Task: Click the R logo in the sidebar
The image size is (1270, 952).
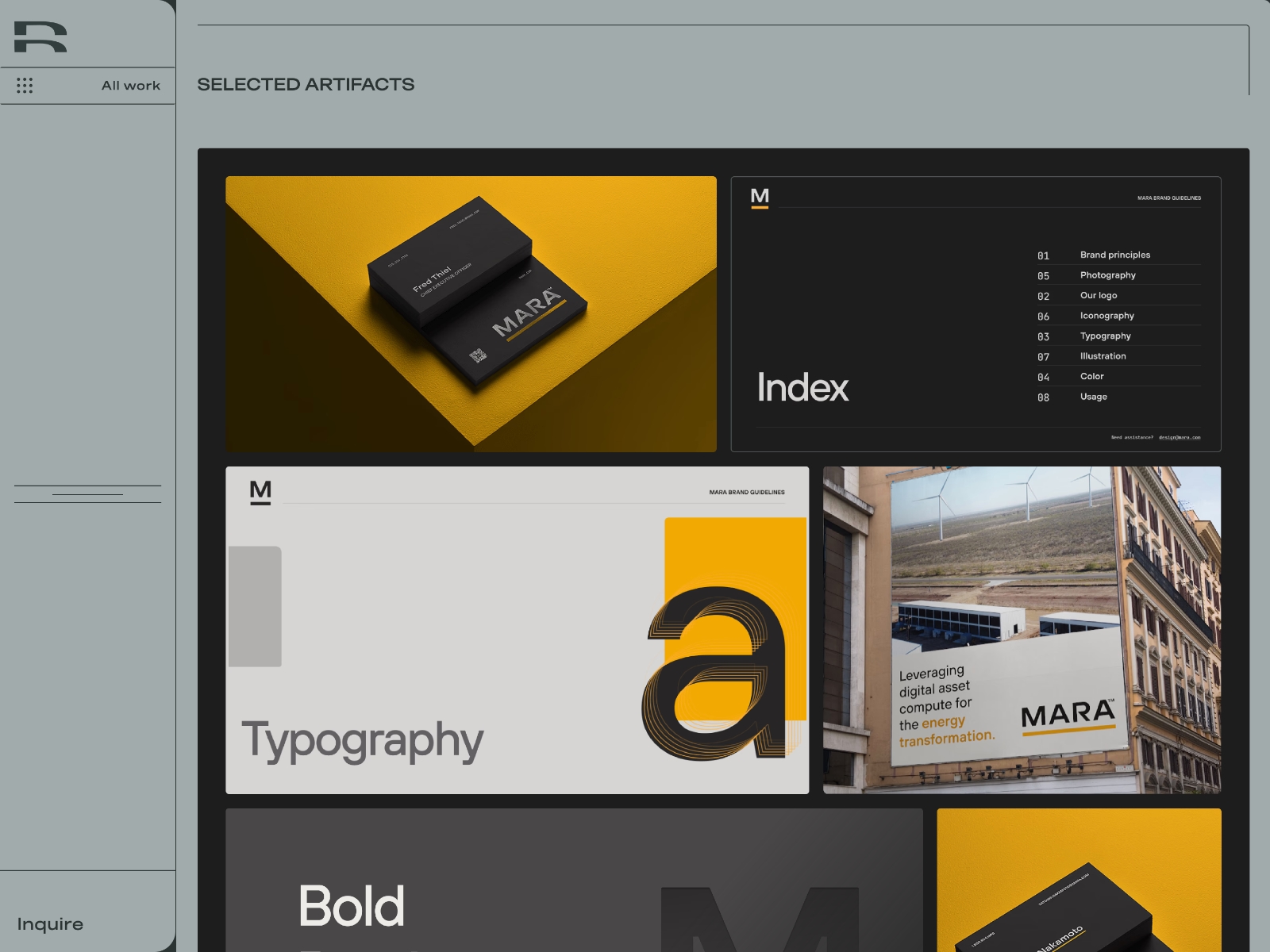Action: [x=40, y=36]
